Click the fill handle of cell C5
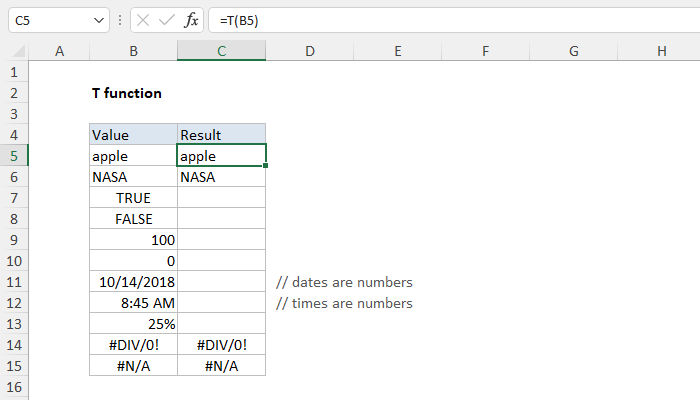The height and width of the screenshot is (400, 700). click(266, 166)
